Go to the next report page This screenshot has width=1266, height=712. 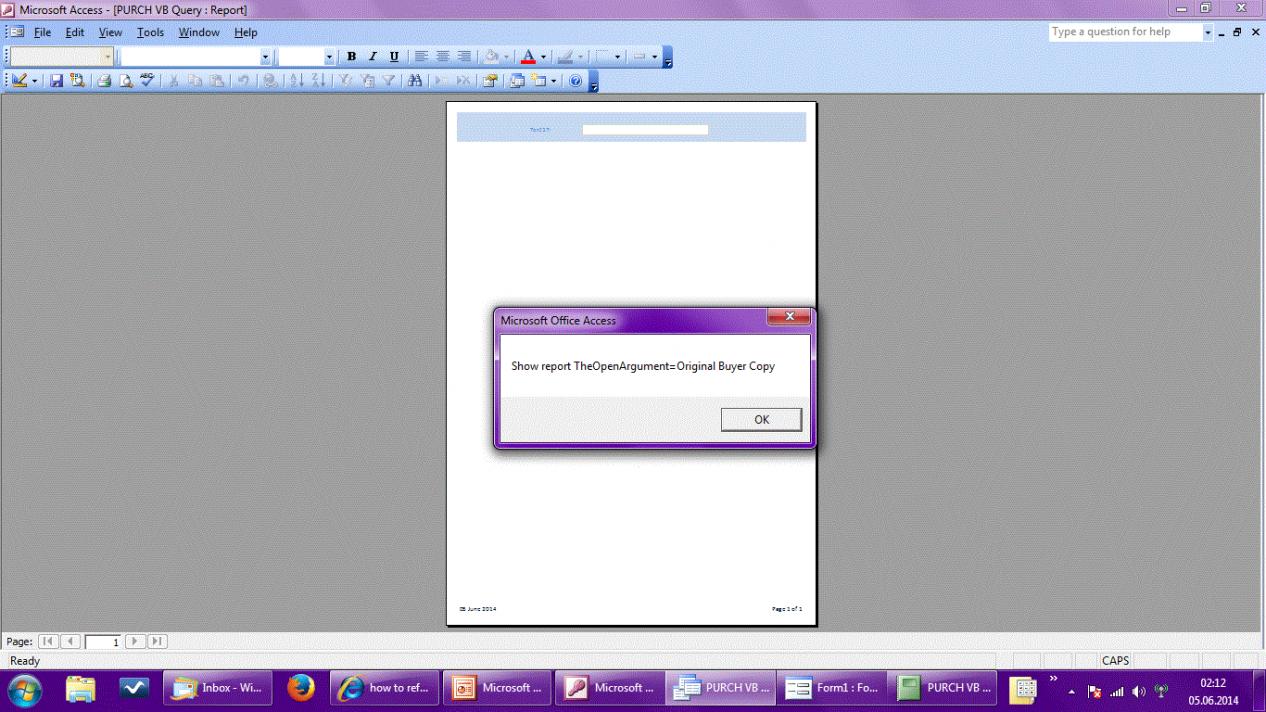135,641
